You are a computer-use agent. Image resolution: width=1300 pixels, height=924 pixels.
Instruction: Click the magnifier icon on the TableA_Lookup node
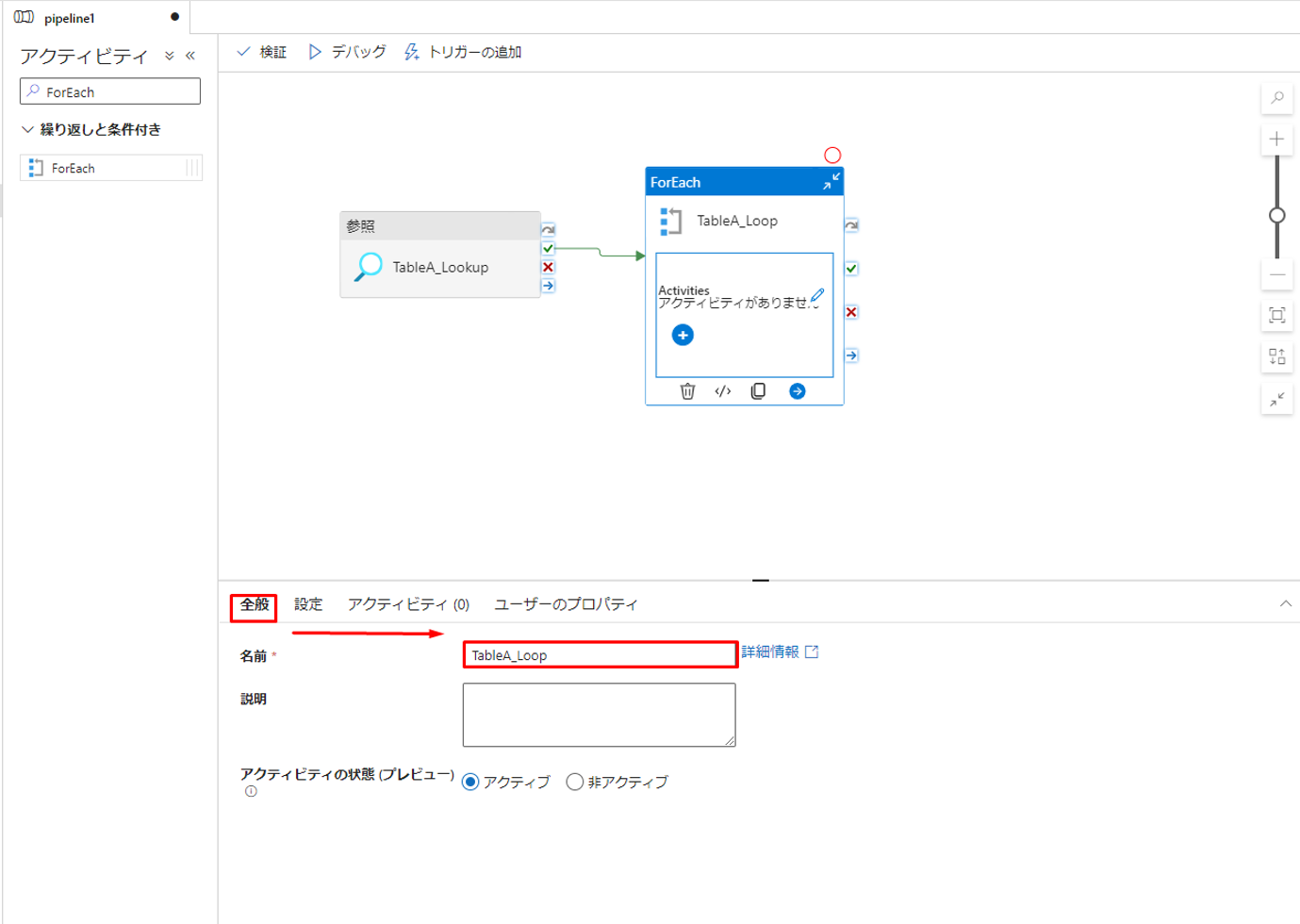[x=369, y=267]
